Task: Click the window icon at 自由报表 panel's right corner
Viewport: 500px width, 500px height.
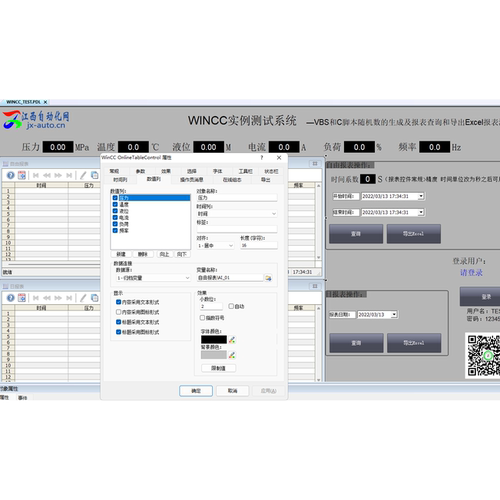Action: 315,164
